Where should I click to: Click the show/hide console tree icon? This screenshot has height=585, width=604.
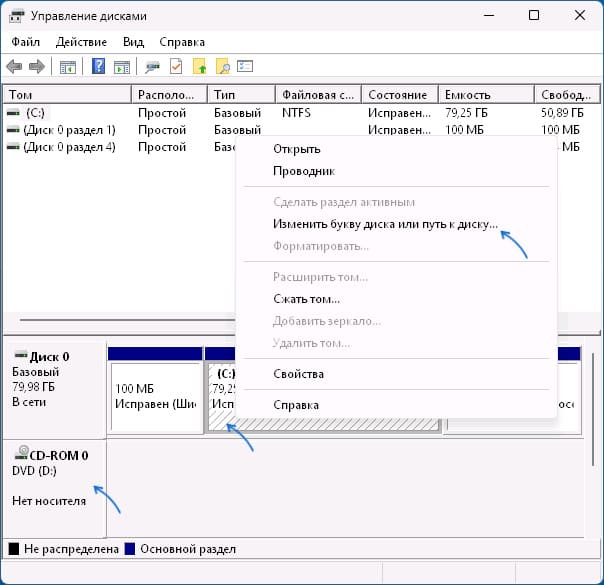68,67
